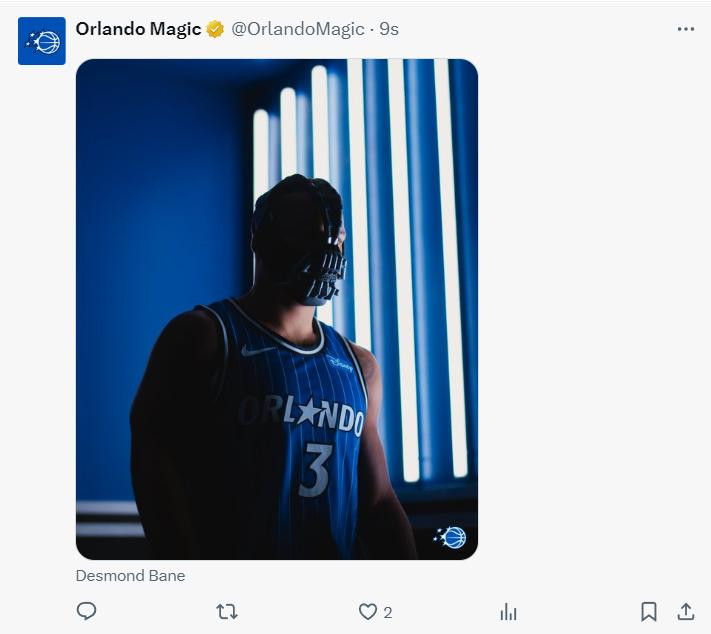Bookmark the Orlando Magic post
The image size is (711, 634).
(x=648, y=611)
